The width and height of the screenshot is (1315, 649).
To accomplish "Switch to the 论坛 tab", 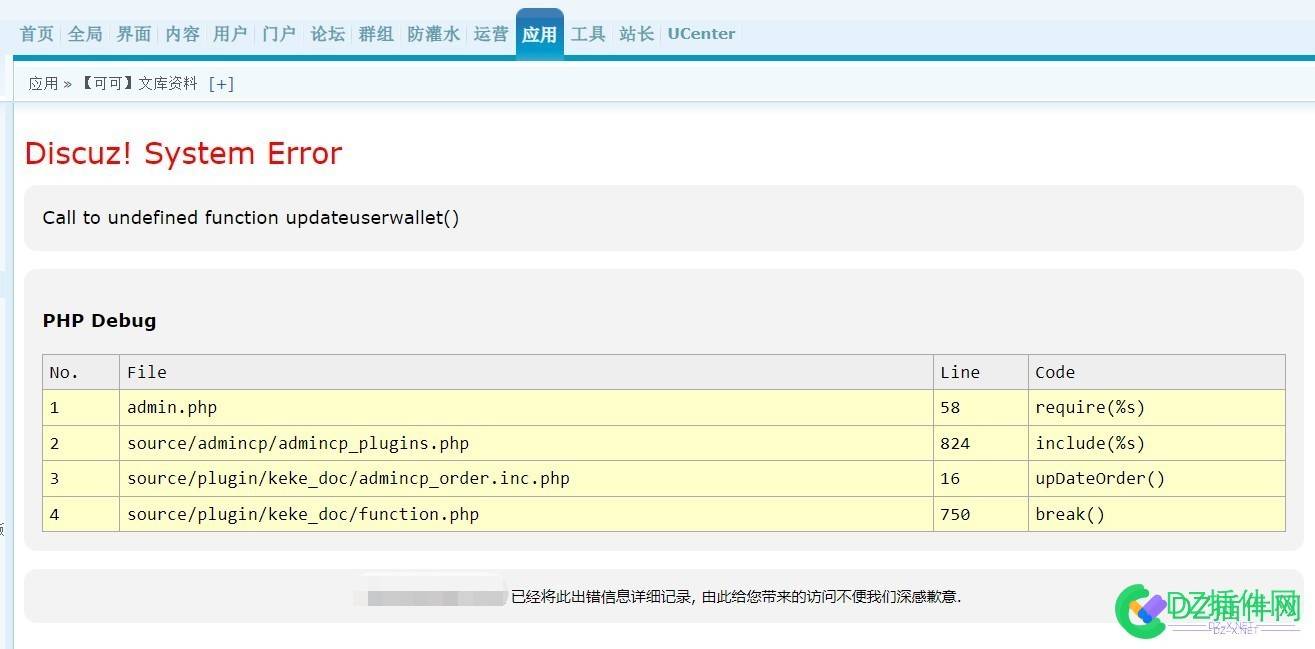I will pos(328,34).
